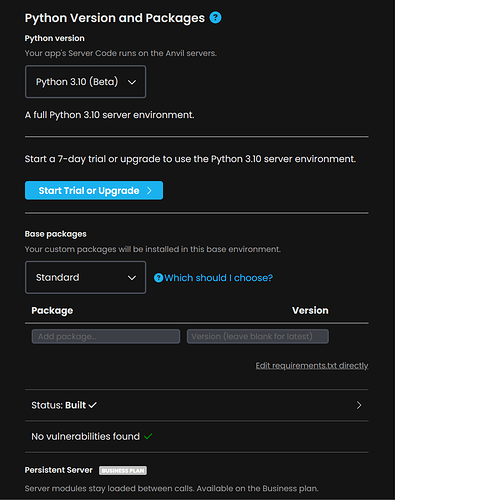Open the Standard base packages dropdown

[x=85, y=277]
